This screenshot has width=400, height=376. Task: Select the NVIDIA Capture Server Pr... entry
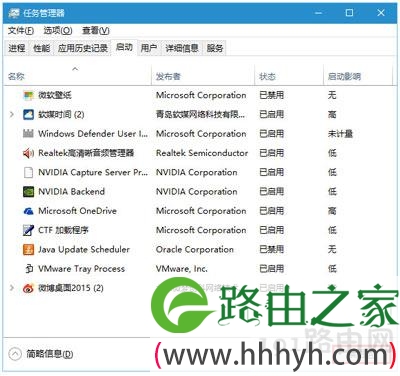(93, 172)
